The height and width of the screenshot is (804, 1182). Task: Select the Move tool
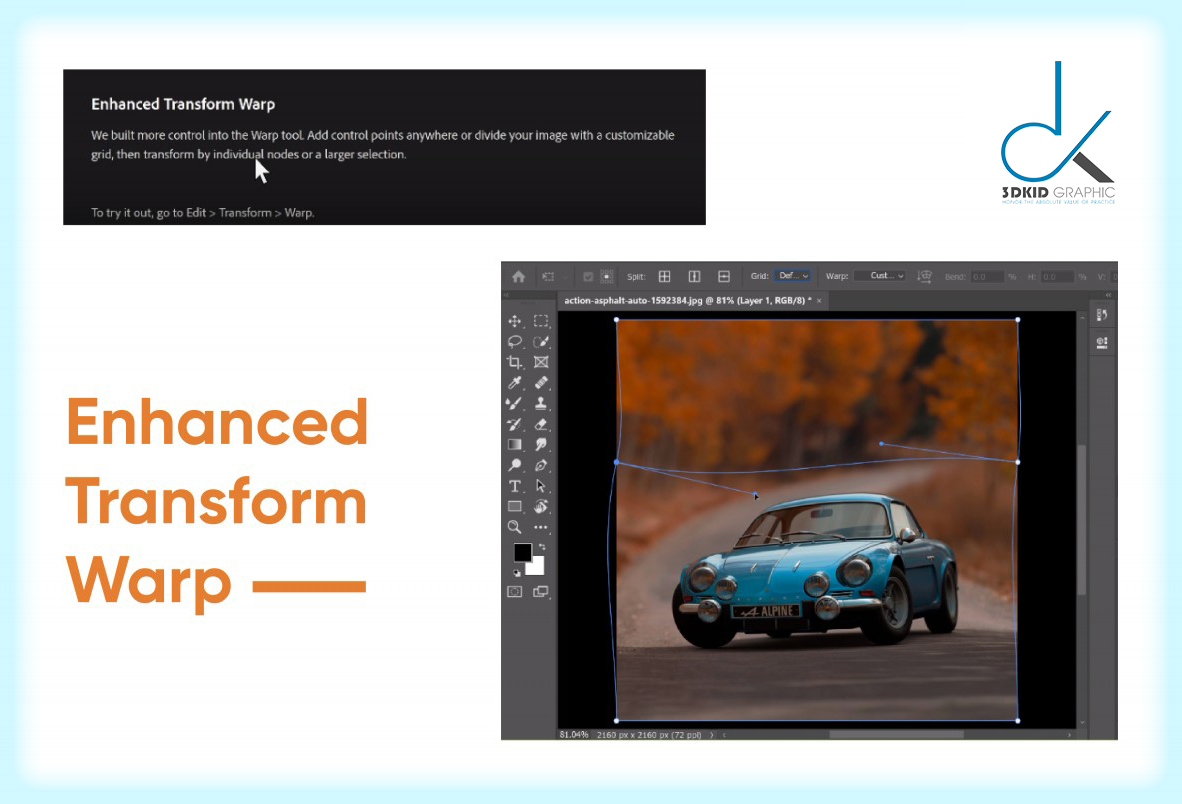[x=515, y=321]
